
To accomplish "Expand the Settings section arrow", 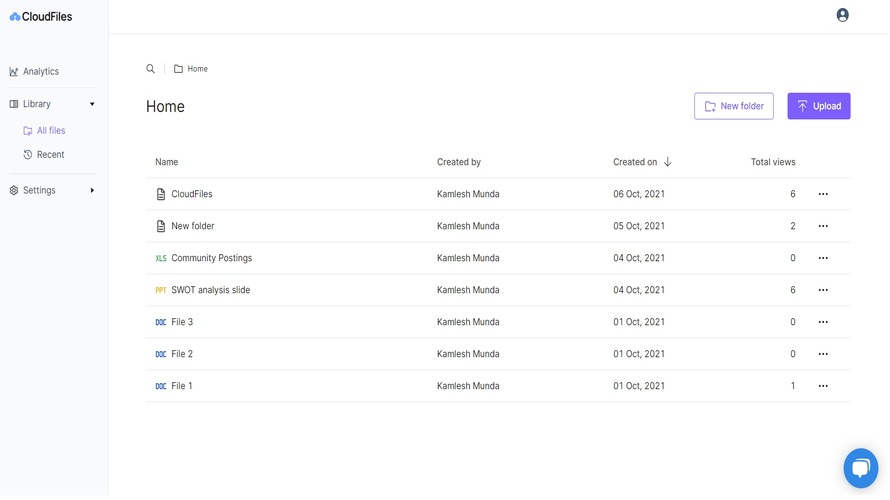I will coord(92,190).
